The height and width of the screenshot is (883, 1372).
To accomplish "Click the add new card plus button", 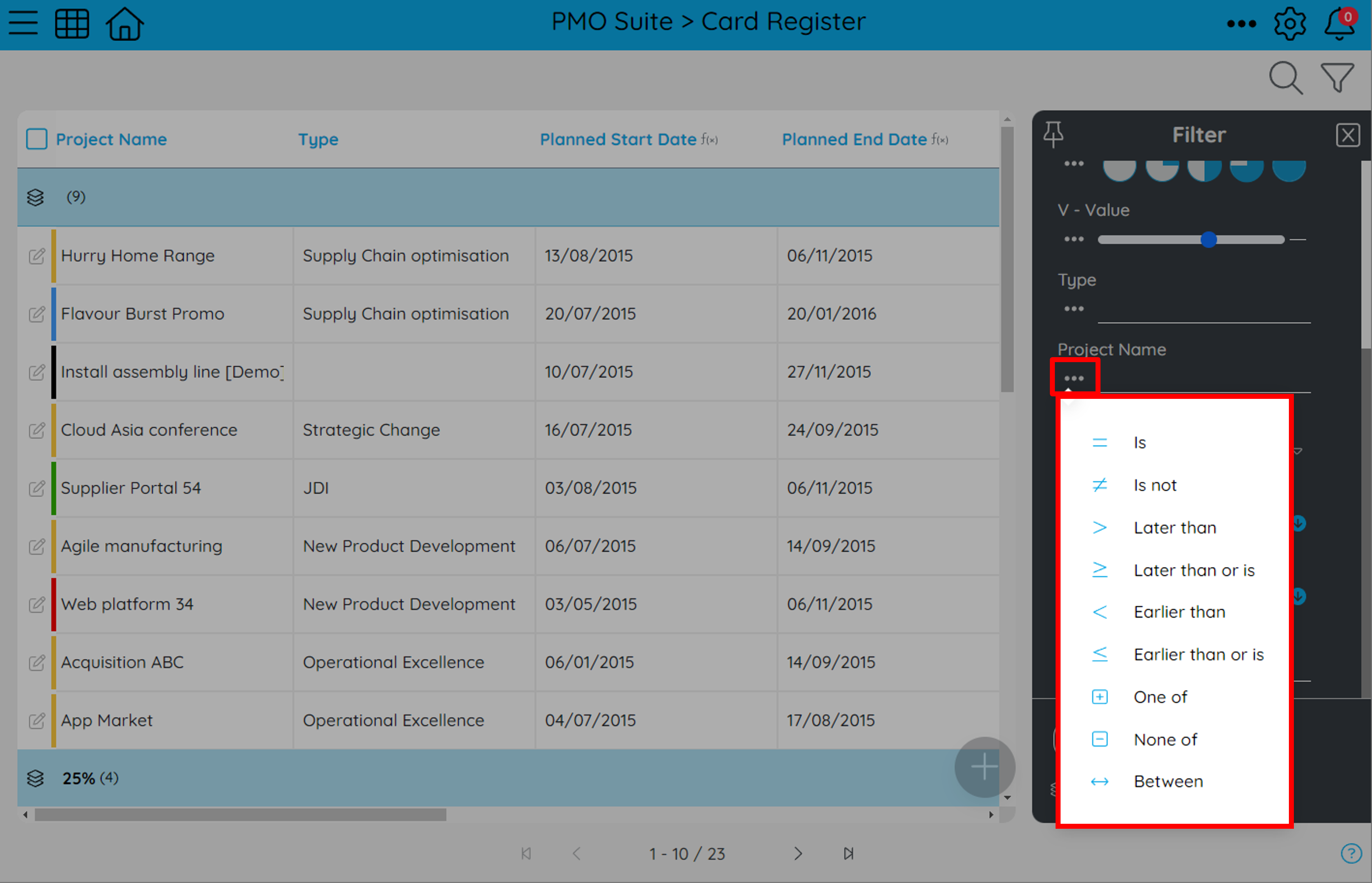I will [x=985, y=767].
